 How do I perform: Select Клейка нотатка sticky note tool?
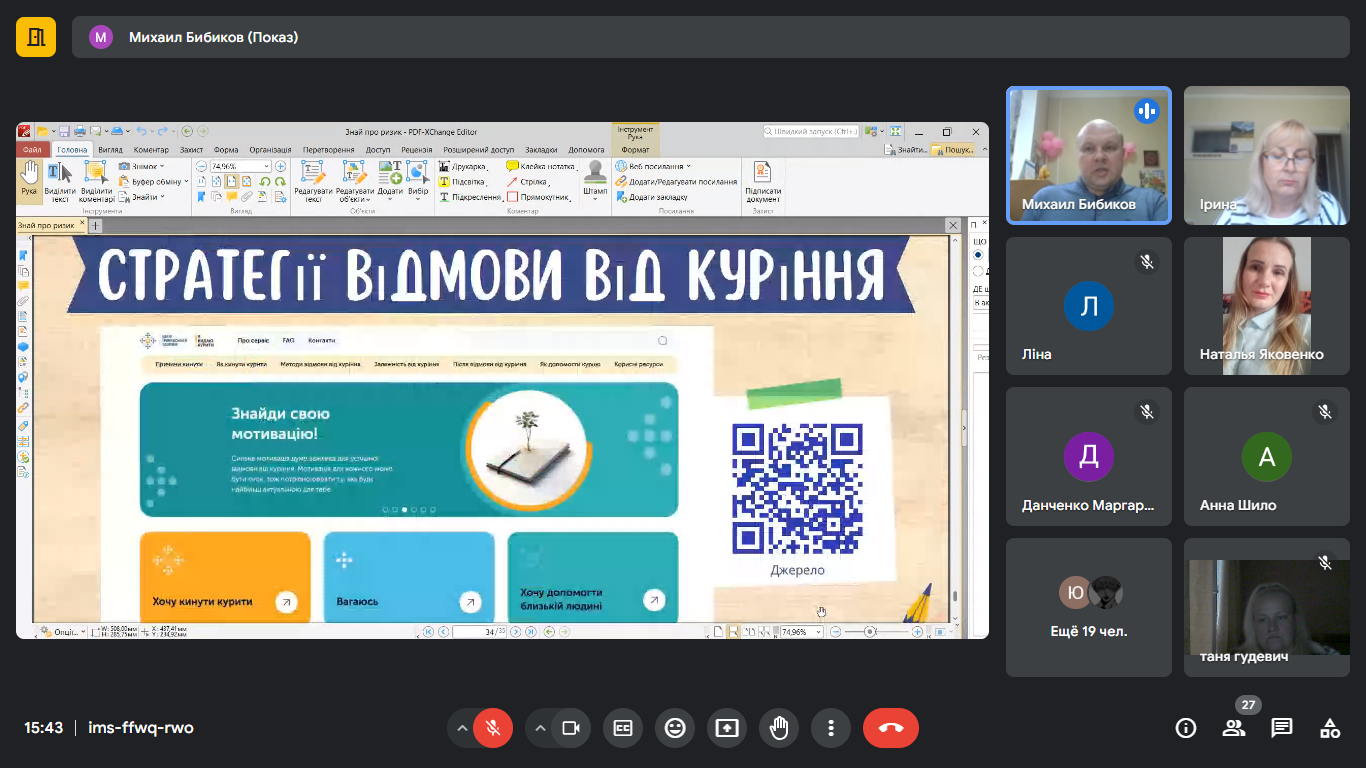541,166
